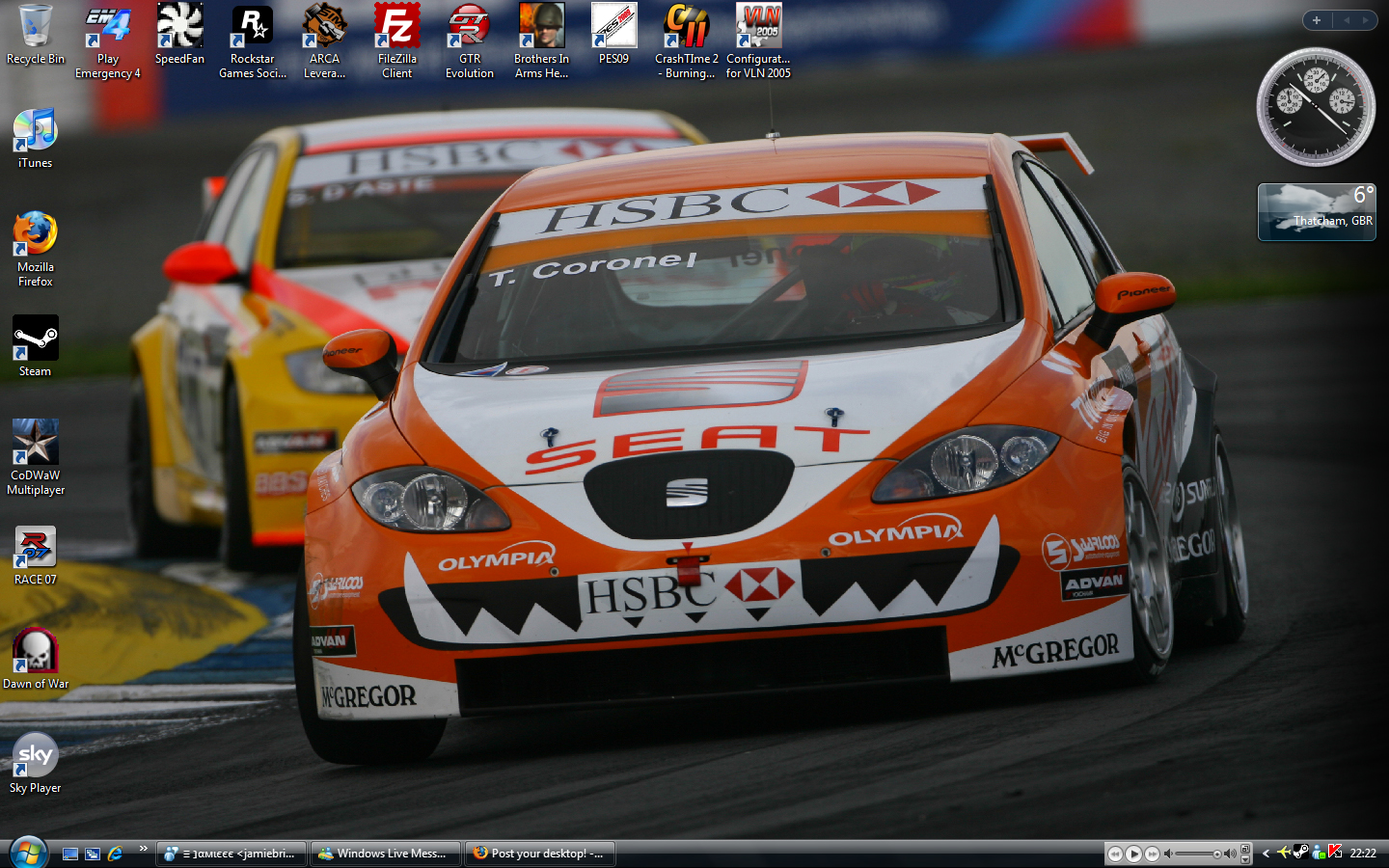Switch to Post your desktop Firefox window
The image size is (1389, 868).
(540, 854)
